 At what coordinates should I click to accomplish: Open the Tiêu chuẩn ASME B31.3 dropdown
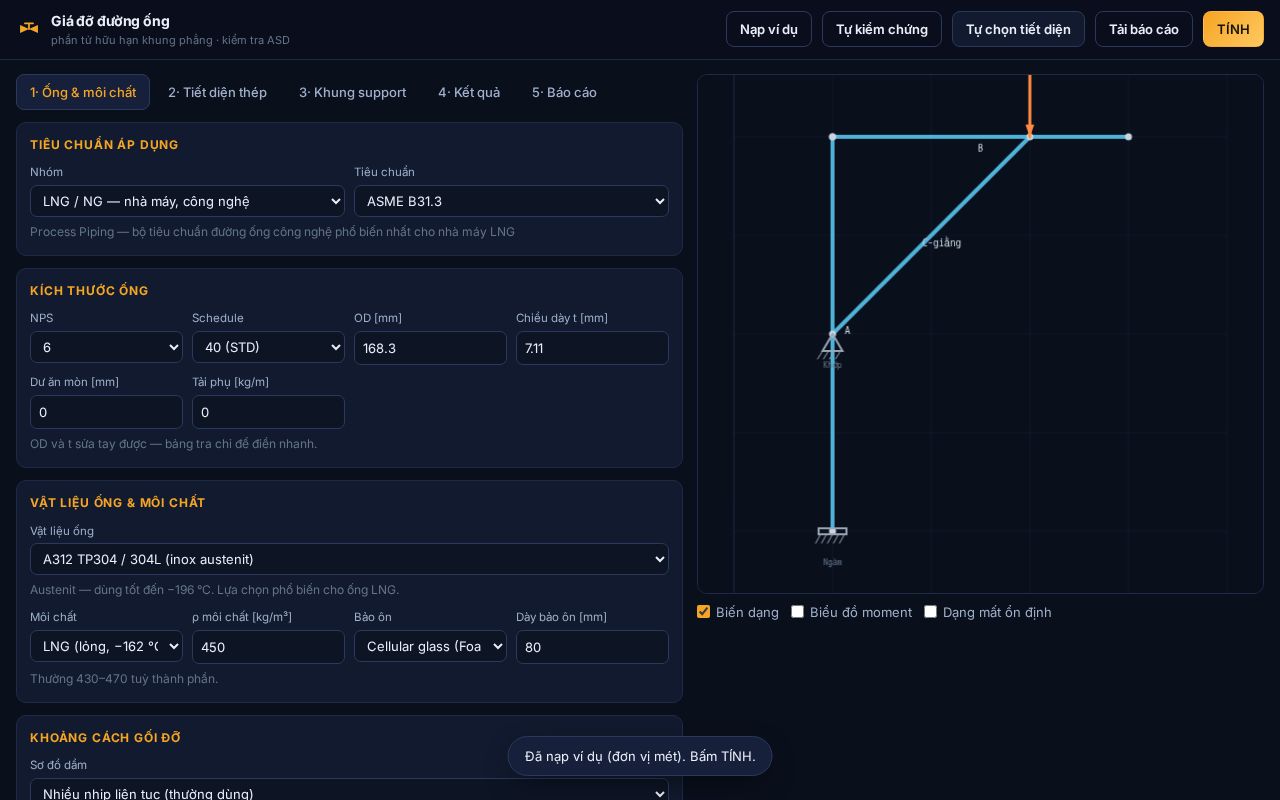[x=511, y=201]
